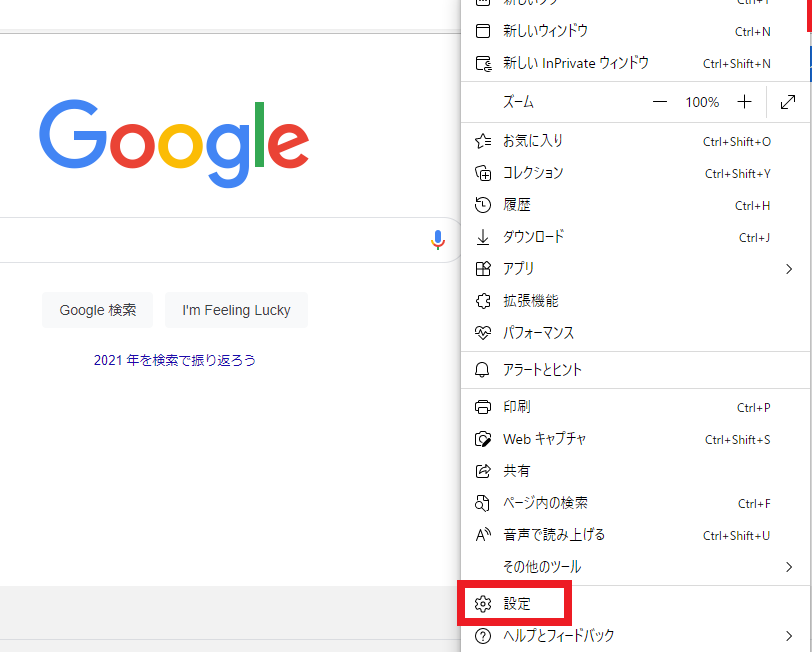Select ページ内の検索 menu item
This screenshot has height=652, width=812.
point(635,503)
